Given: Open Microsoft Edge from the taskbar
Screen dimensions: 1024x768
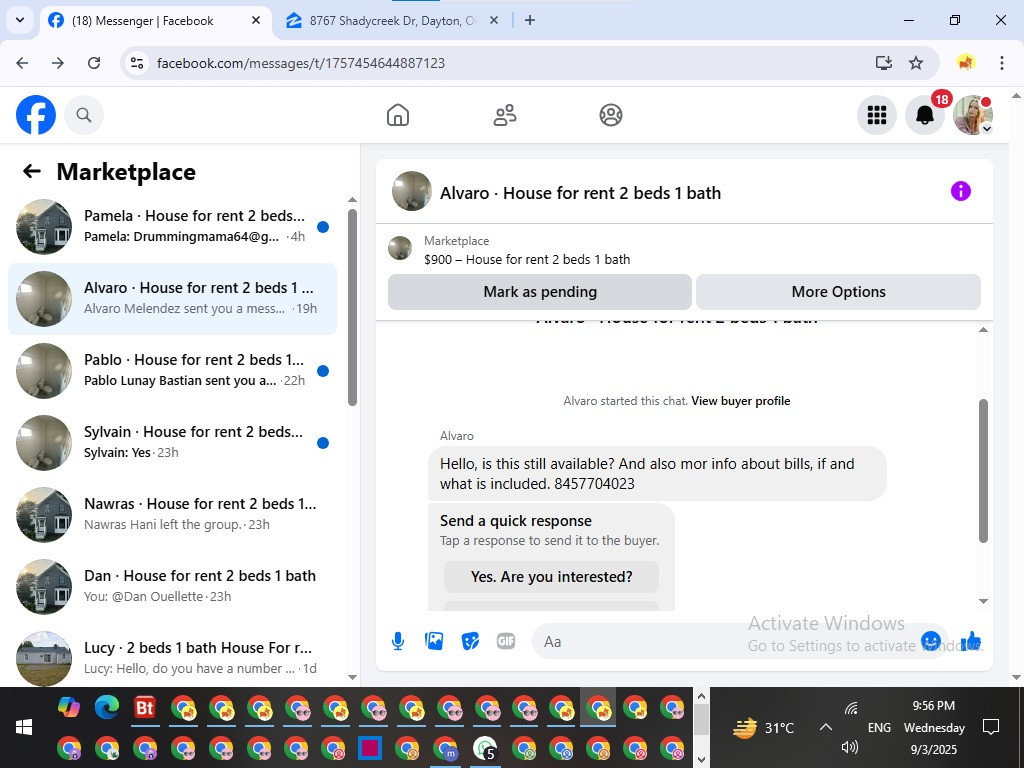Looking at the screenshot, I should [x=107, y=707].
